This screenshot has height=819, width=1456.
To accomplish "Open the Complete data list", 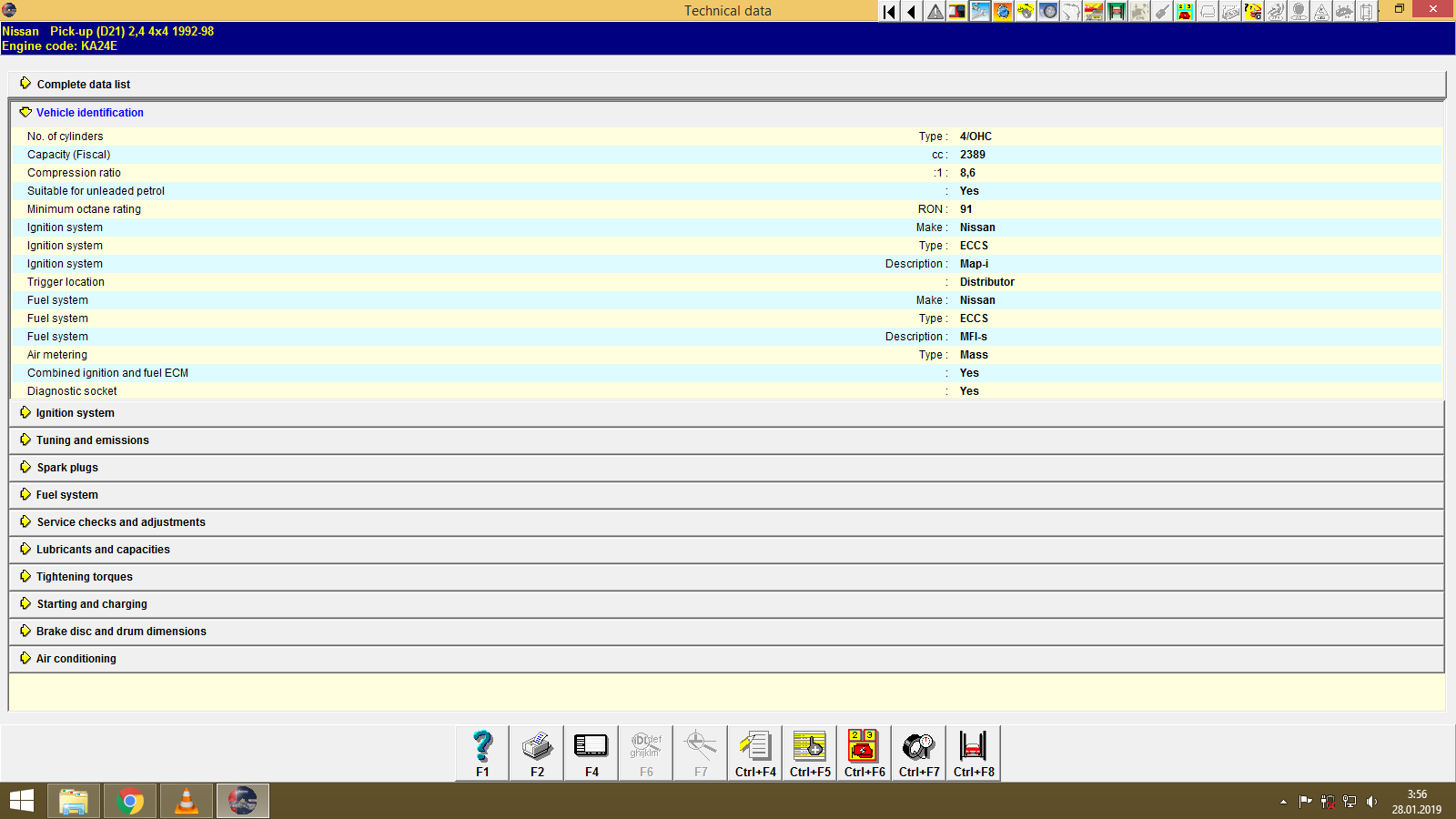I will point(83,84).
